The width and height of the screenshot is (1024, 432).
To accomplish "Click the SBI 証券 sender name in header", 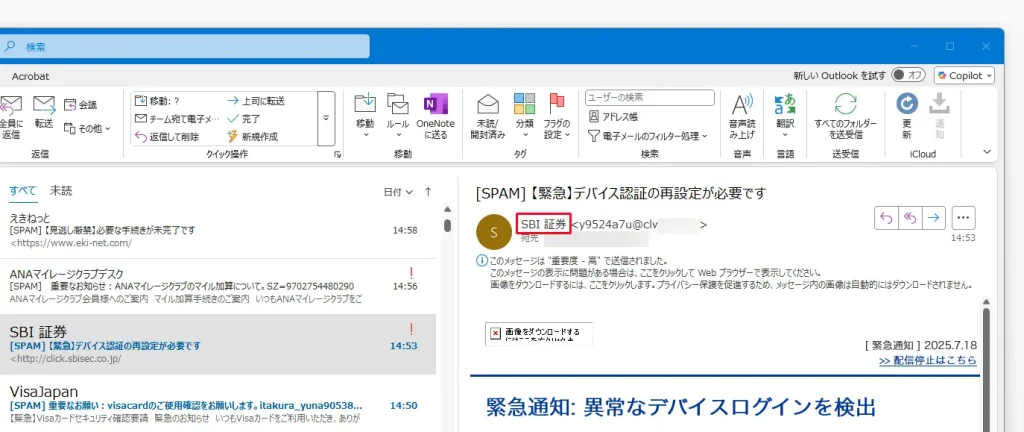I will (543, 224).
